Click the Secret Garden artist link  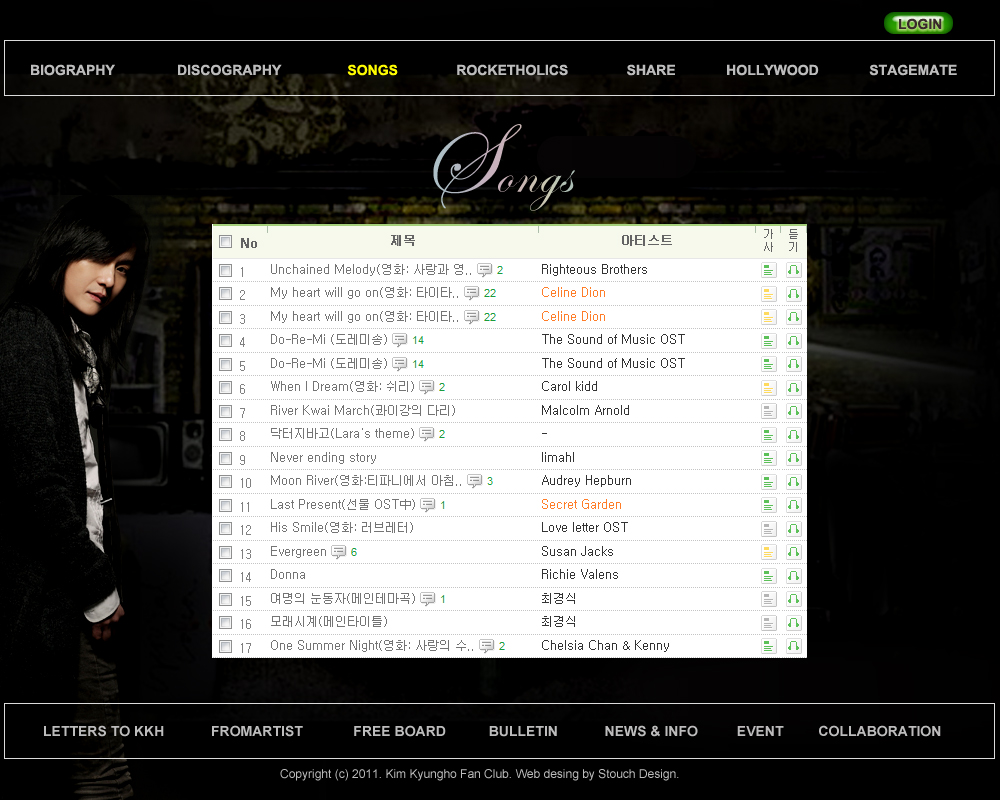(581, 505)
